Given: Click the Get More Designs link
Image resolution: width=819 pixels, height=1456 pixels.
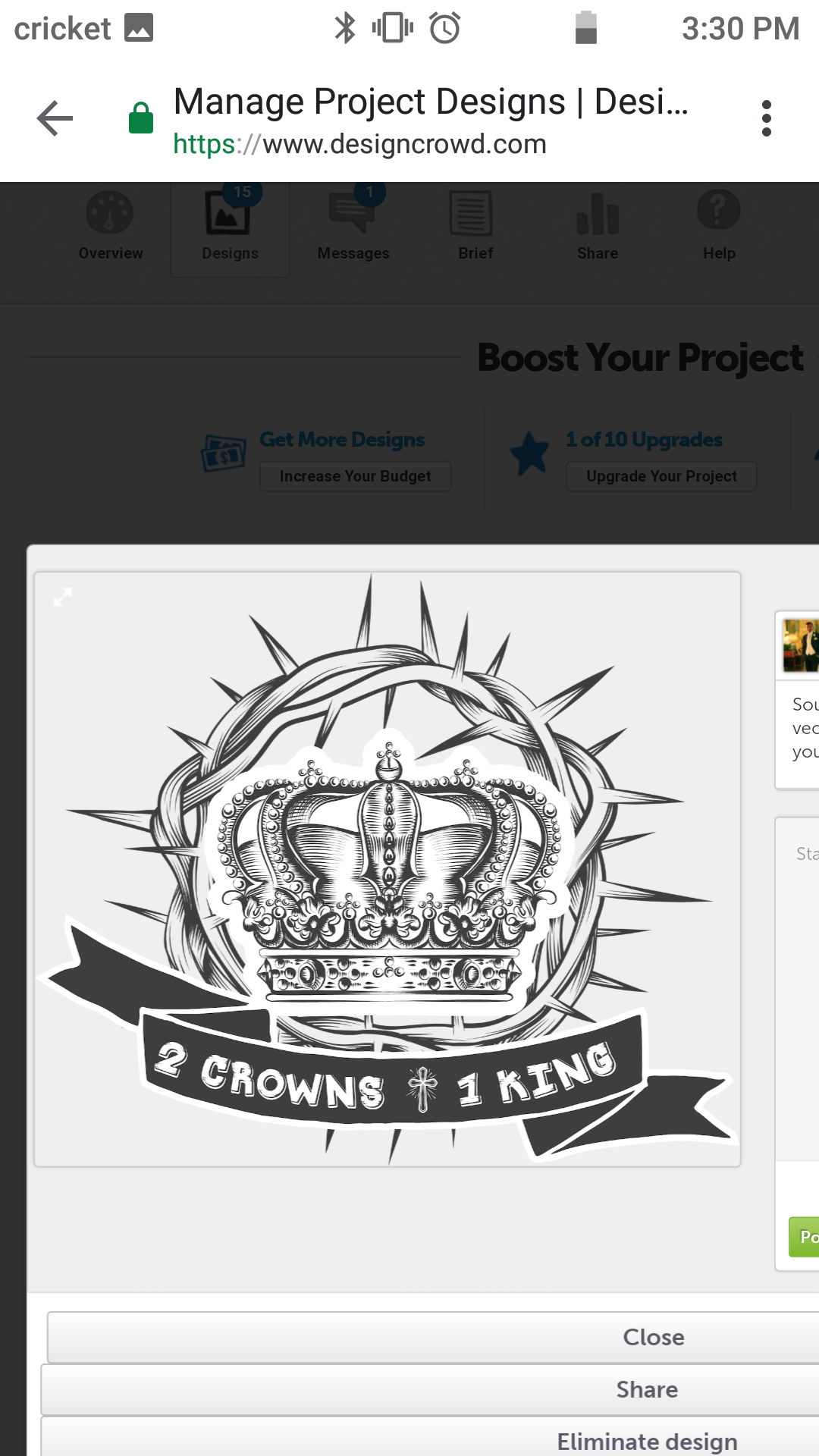Looking at the screenshot, I should [x=342, y=440].
